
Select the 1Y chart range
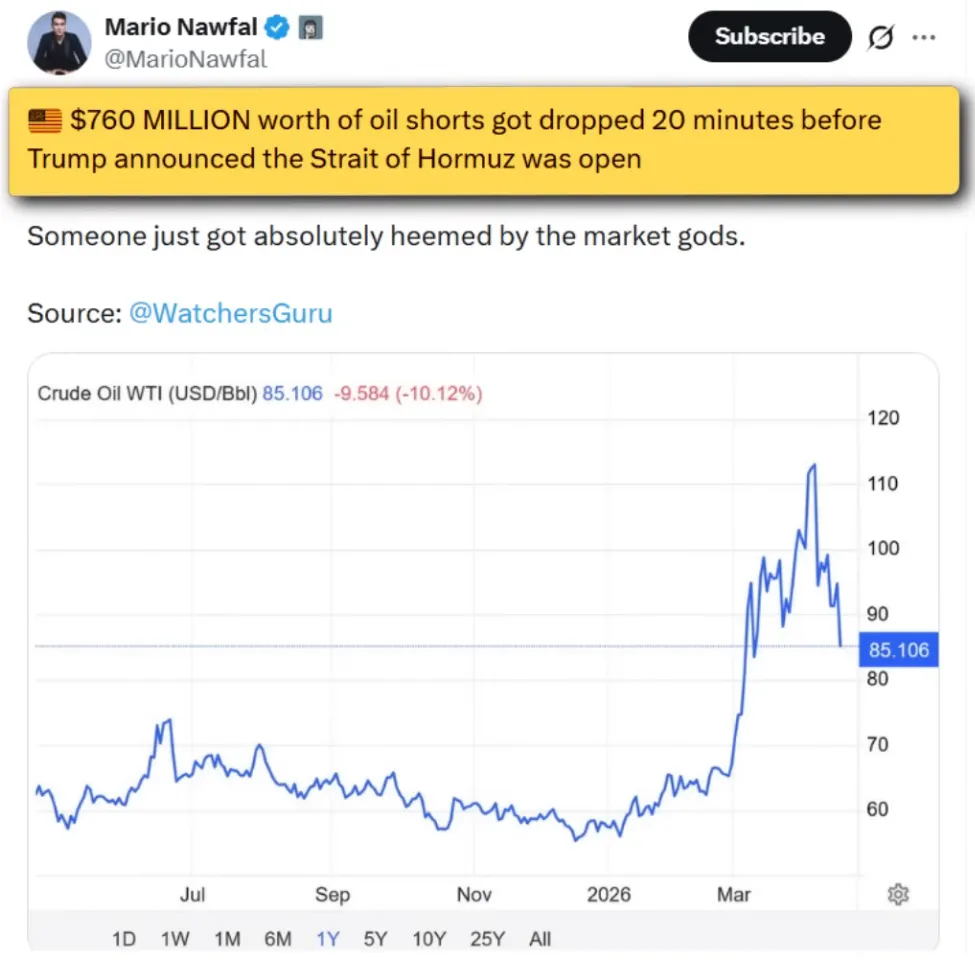coord(327,939)
